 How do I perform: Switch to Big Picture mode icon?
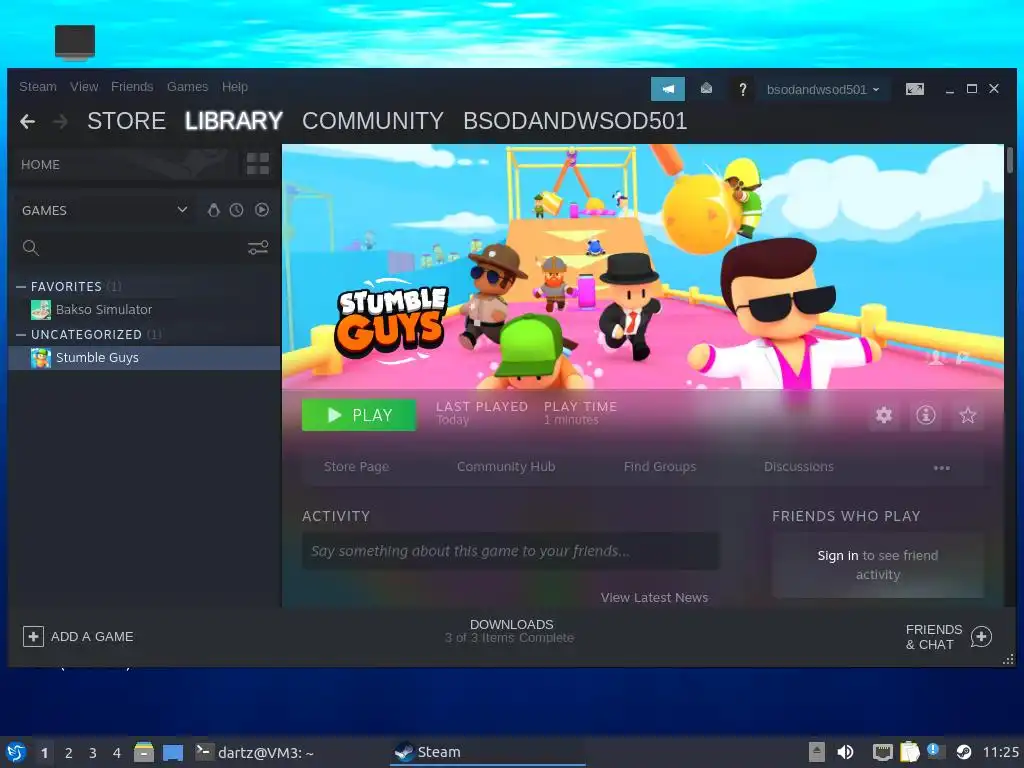pos(914,89)
